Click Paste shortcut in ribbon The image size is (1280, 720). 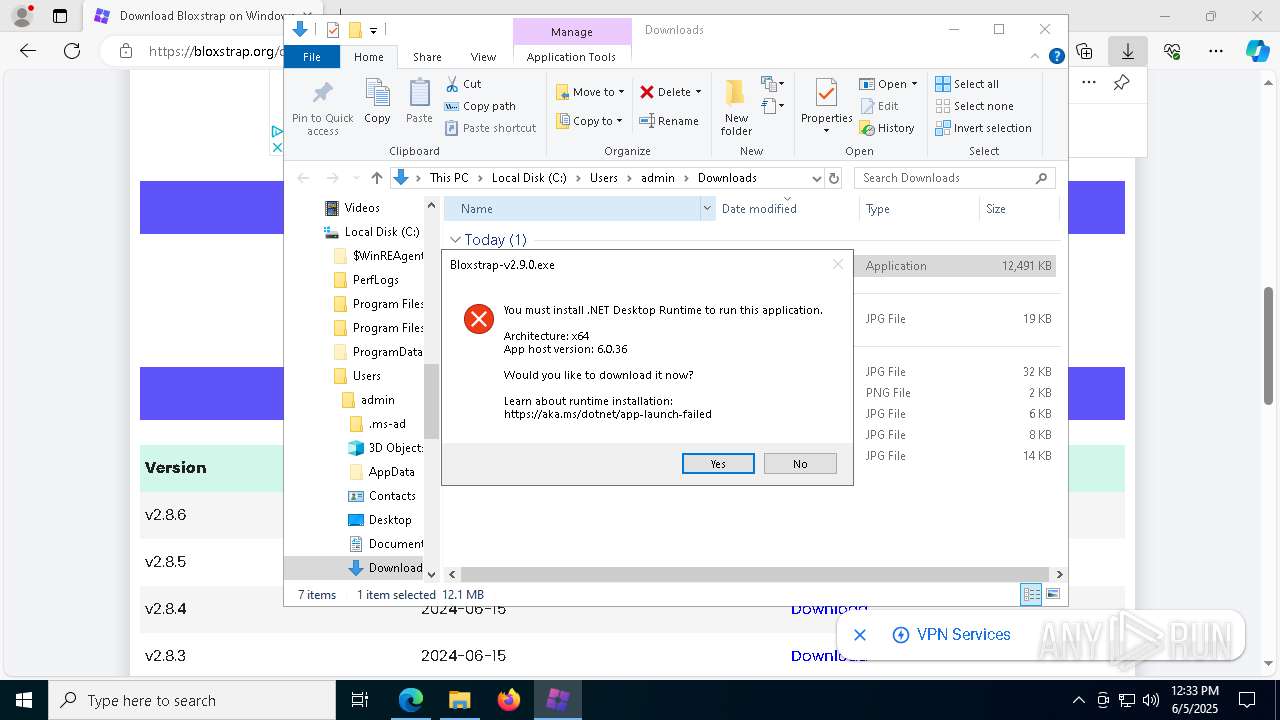[x=491, y=128]
